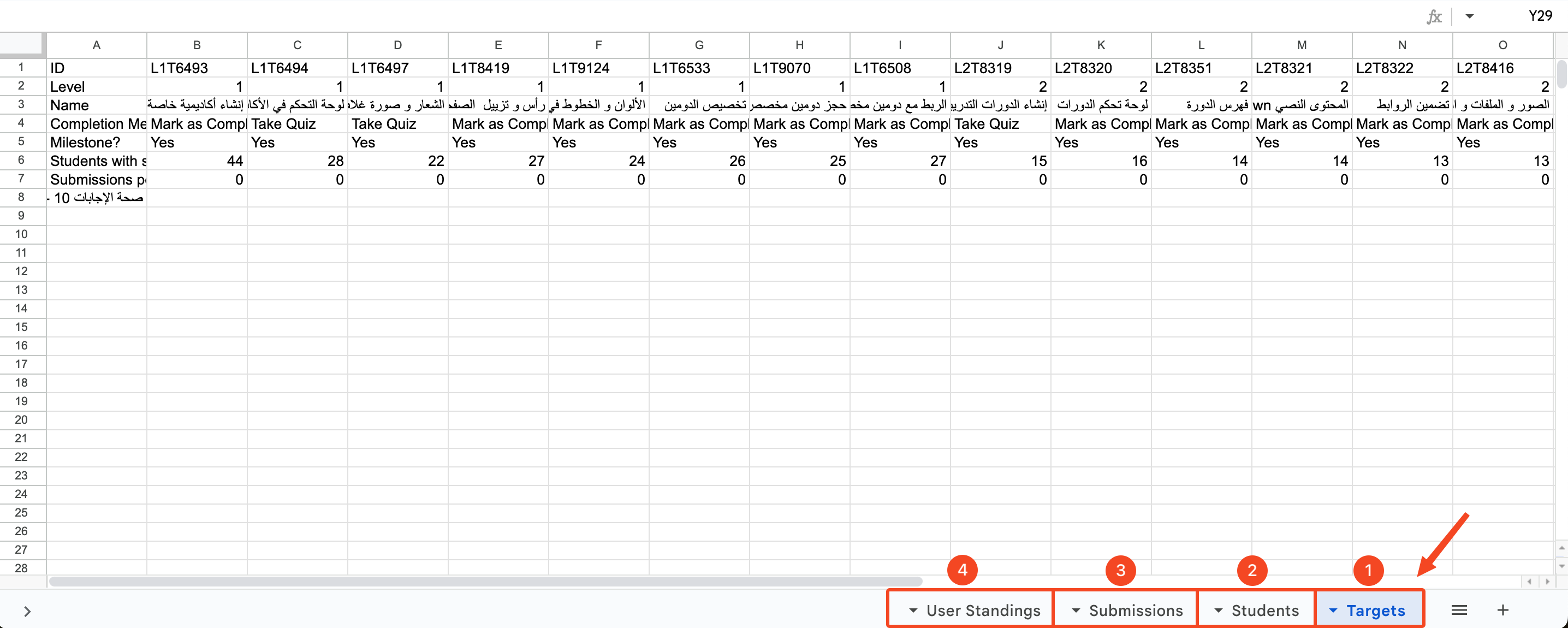
Task: Select column B header
Action: click(x=197, y=45)
